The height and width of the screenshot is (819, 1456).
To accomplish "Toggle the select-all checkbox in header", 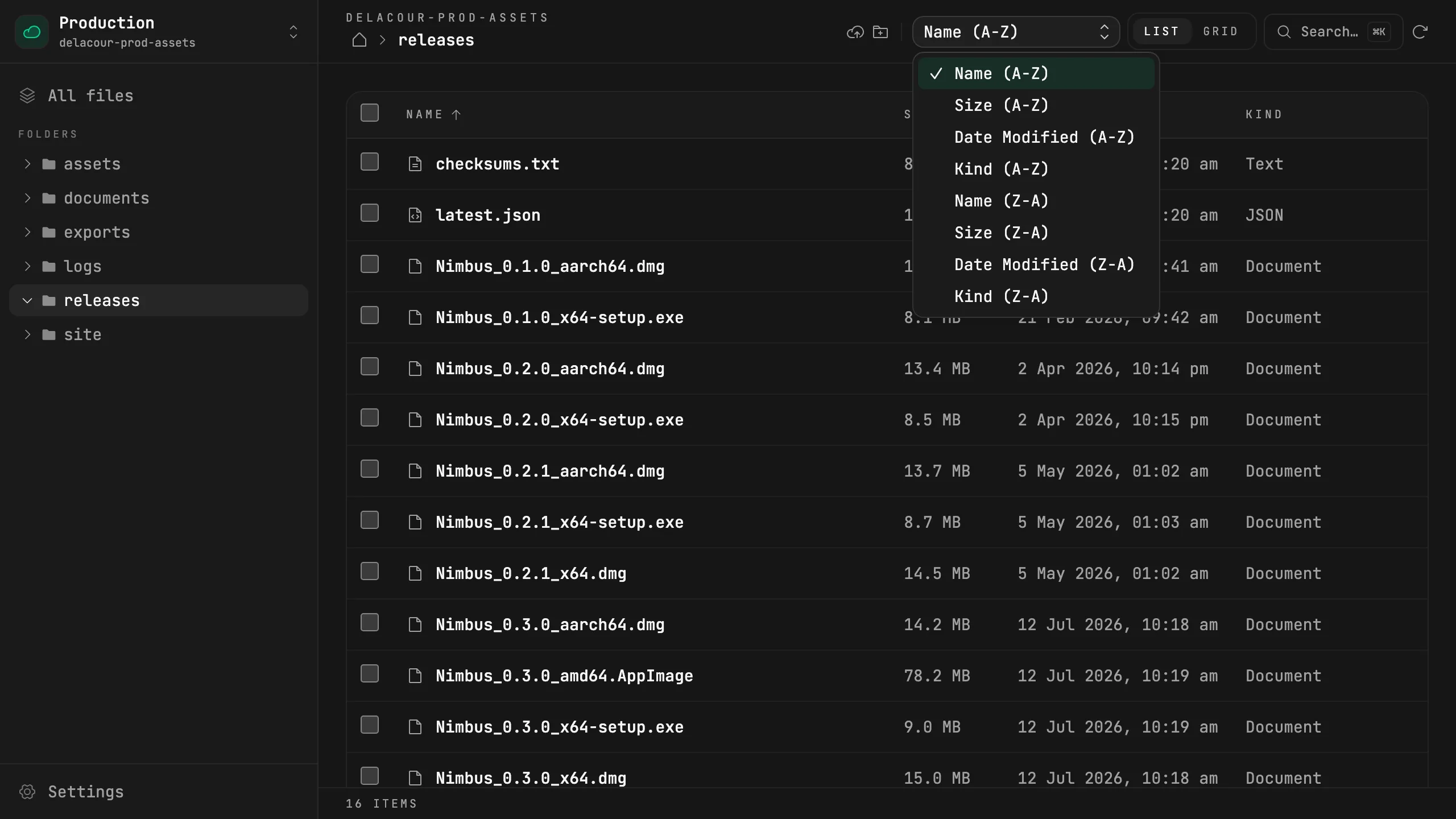I will point(370,113).
